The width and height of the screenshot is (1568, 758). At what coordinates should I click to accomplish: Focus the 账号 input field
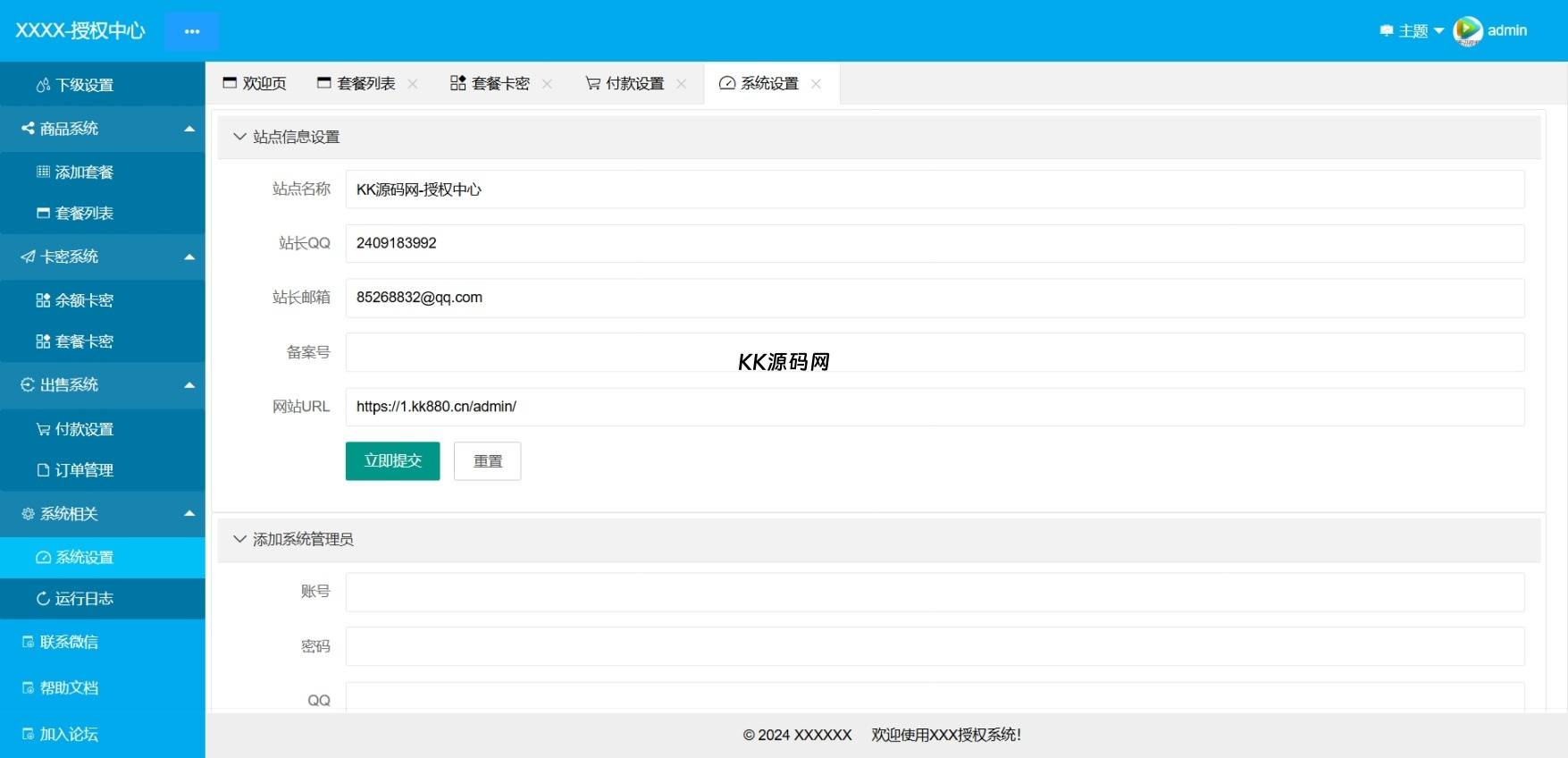coord(934,592)
